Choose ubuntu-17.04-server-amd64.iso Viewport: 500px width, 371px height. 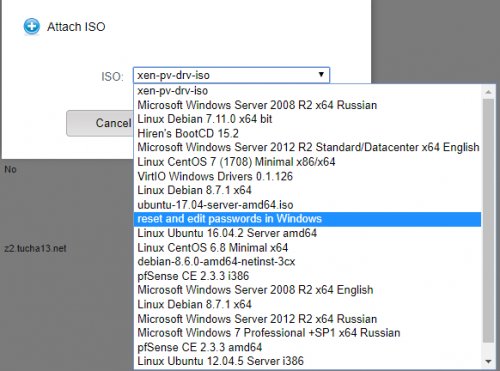point(307,205)
